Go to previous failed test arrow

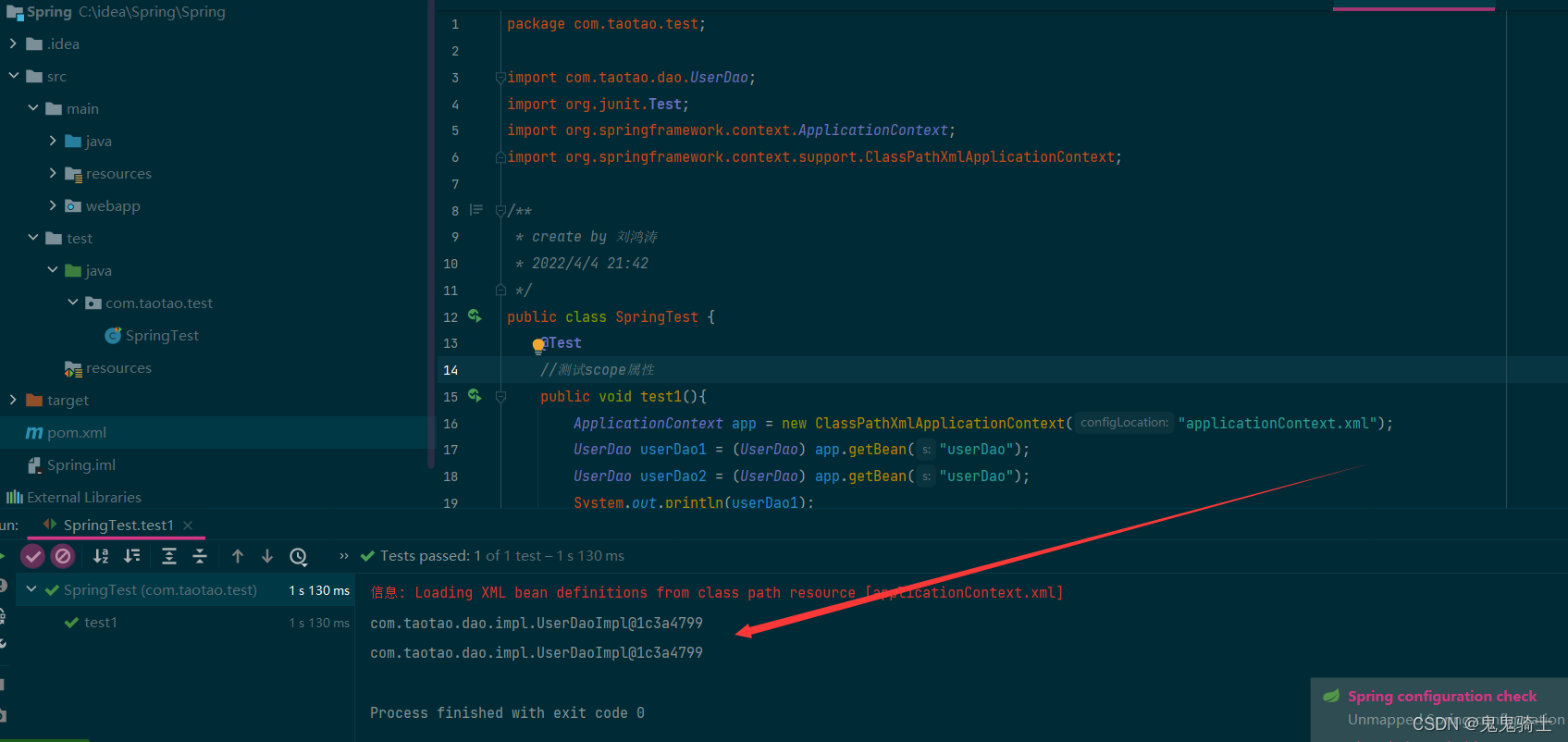(x=238, y=556)
